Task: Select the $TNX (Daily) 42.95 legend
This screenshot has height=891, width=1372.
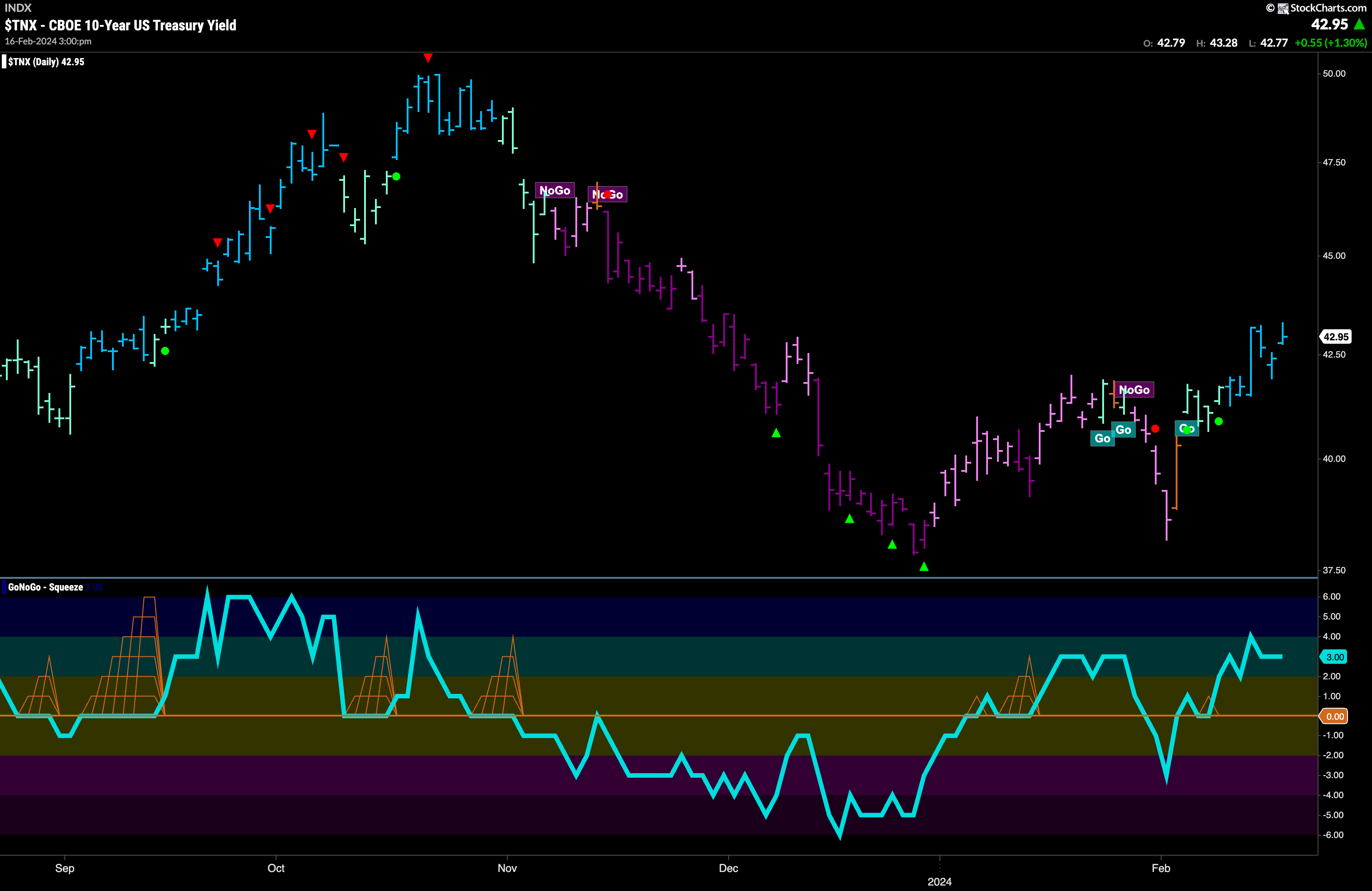Action: tap(46, 62)
